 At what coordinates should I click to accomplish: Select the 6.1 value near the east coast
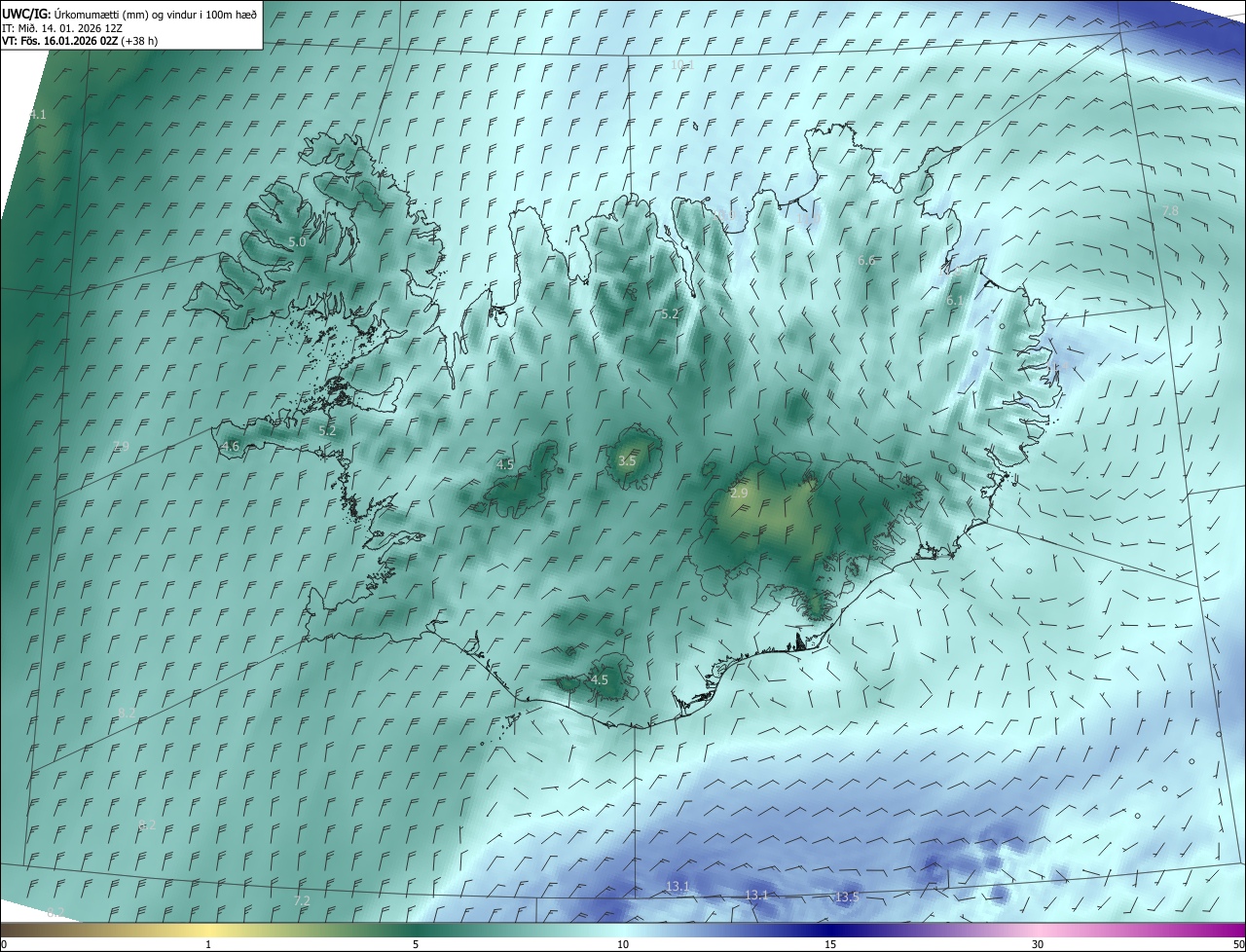pos(955,301)
